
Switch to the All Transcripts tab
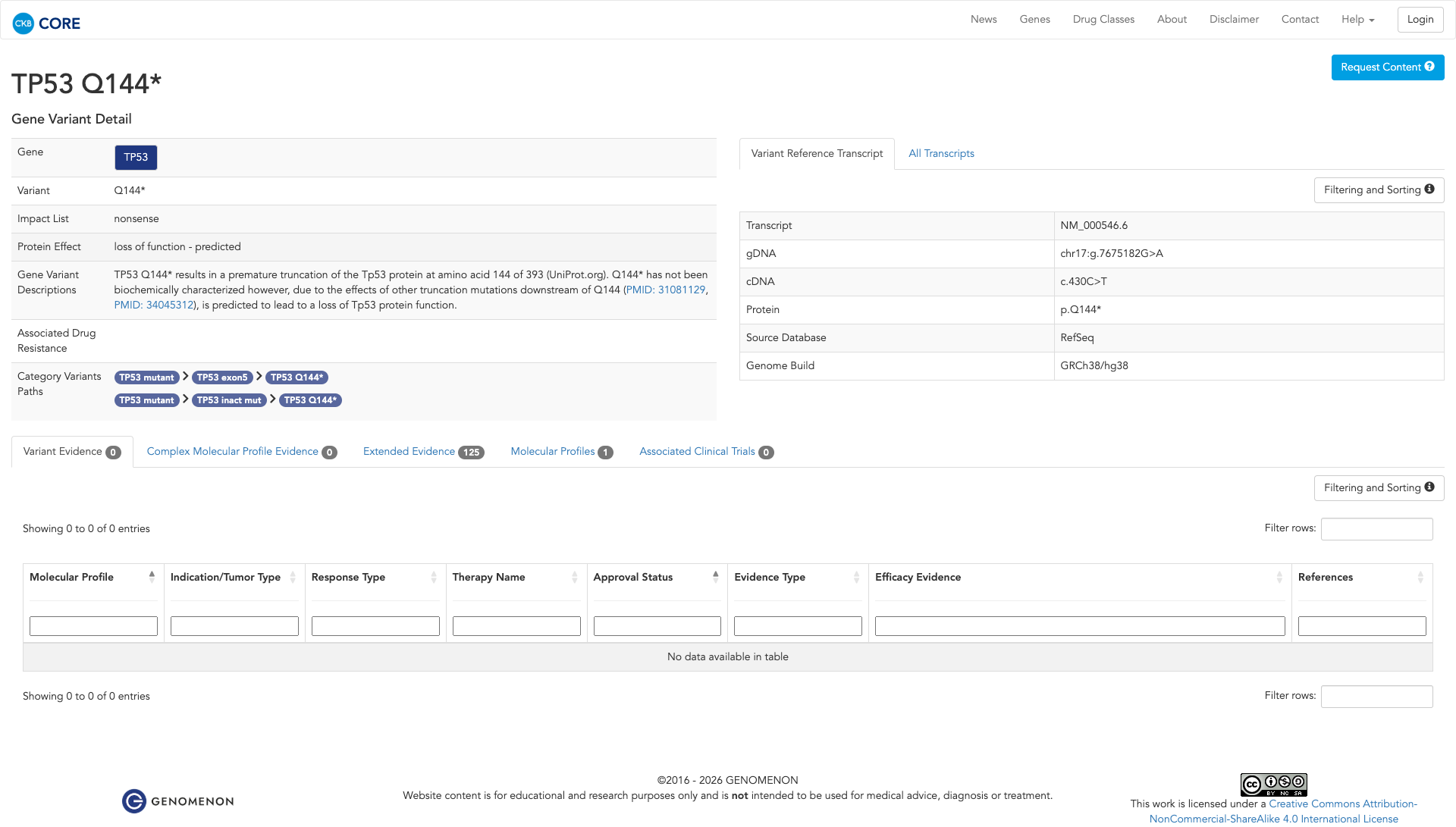coord(941,154)
